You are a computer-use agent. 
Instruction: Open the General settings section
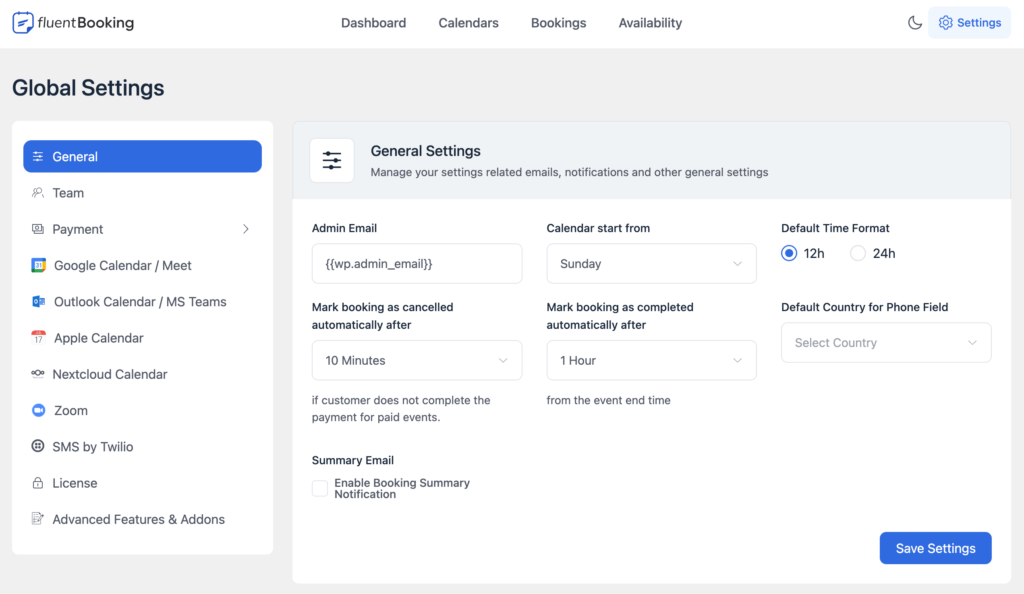(142, 157)
